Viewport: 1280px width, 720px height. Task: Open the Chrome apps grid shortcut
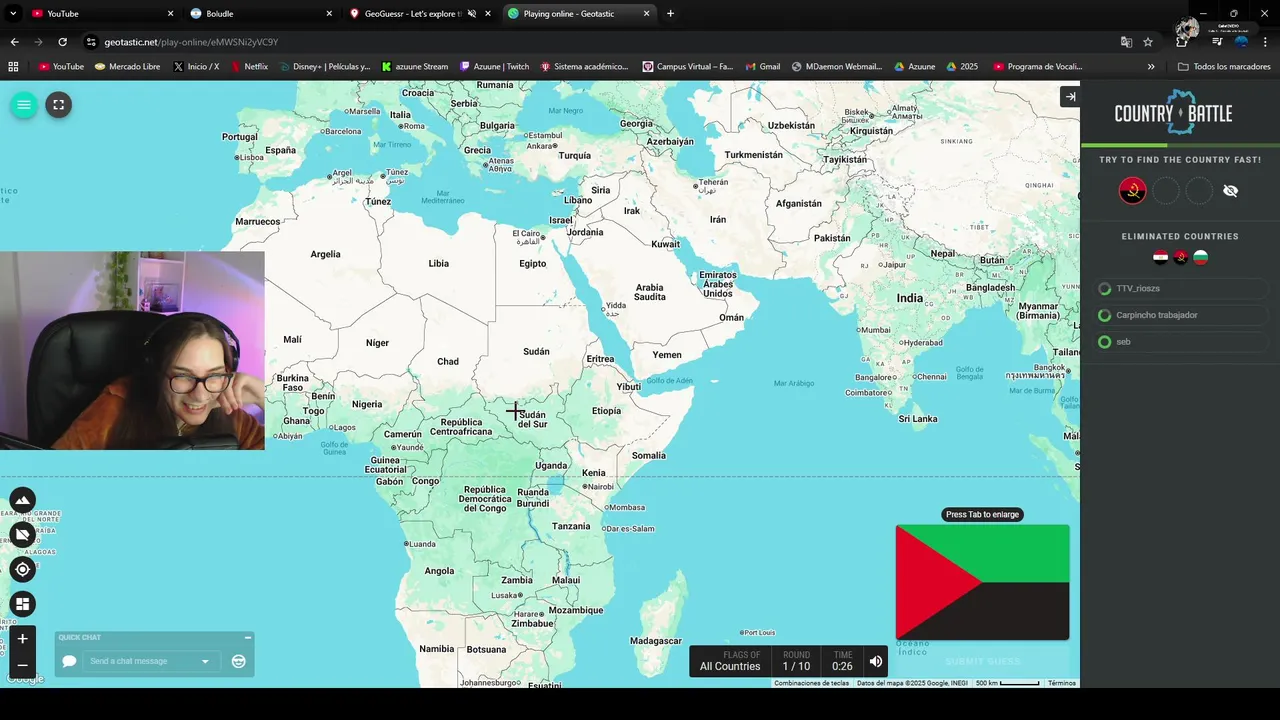(13, 67)
